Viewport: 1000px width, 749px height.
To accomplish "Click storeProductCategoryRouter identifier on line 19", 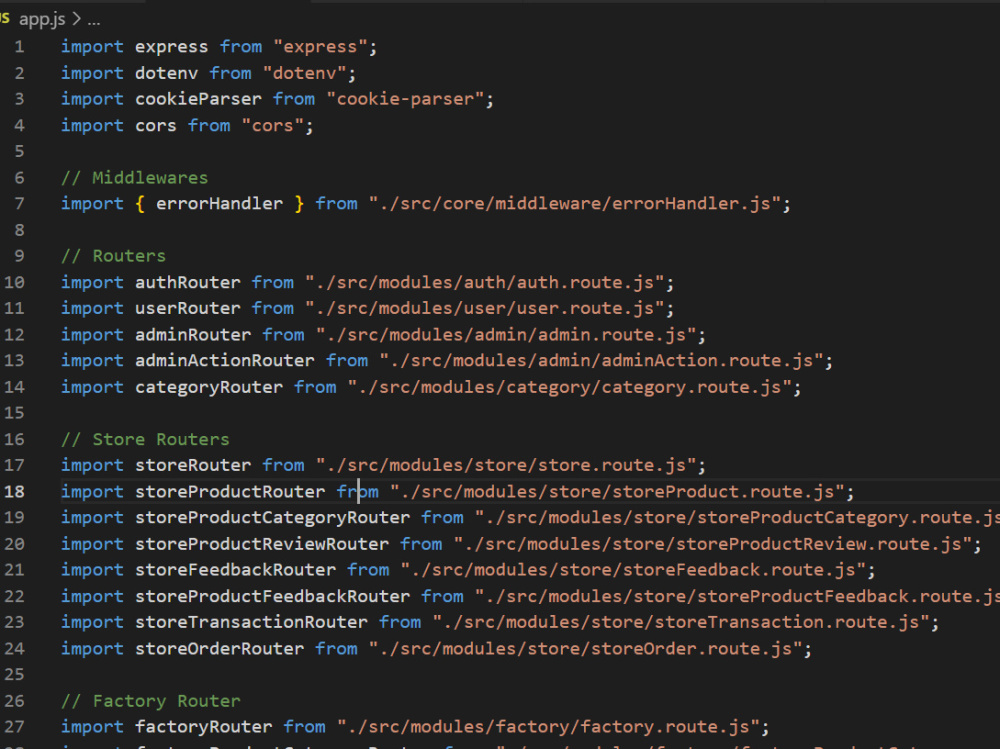I will 272,517.
